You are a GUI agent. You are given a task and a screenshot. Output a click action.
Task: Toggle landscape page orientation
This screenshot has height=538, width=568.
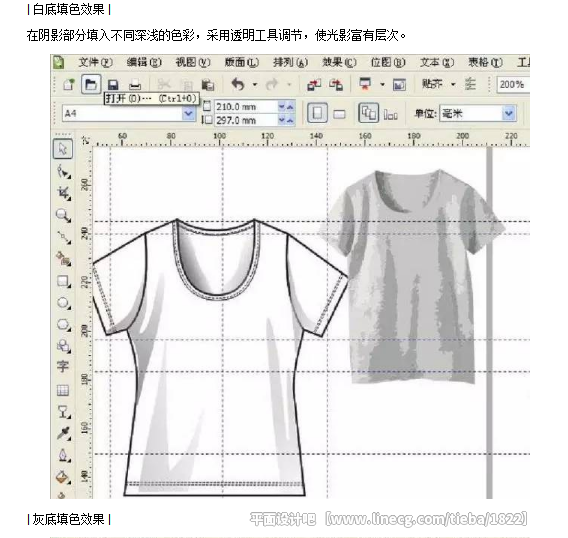339,114
